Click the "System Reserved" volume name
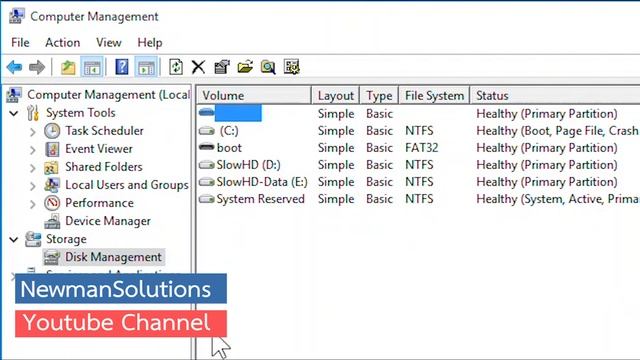Screen dimensions: 640x360 (260, 199)
